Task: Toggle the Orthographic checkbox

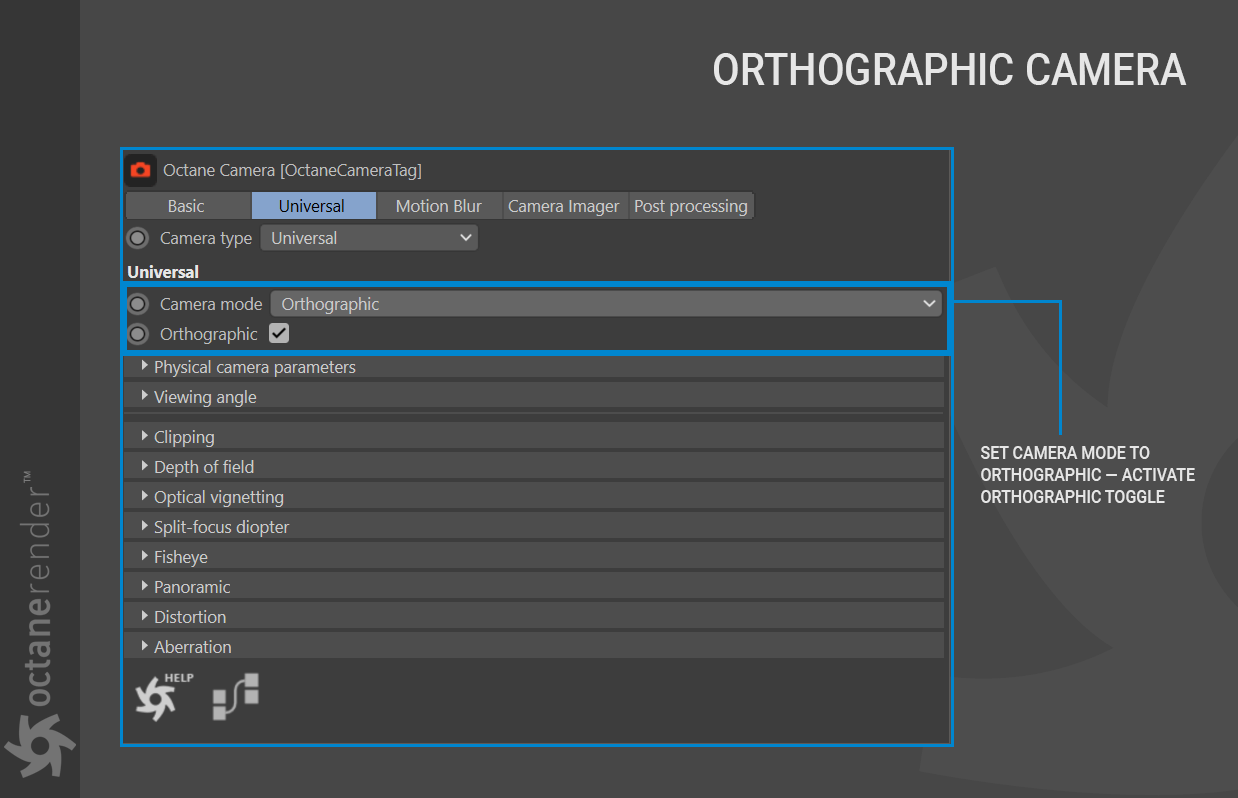Action: point(279,334)
